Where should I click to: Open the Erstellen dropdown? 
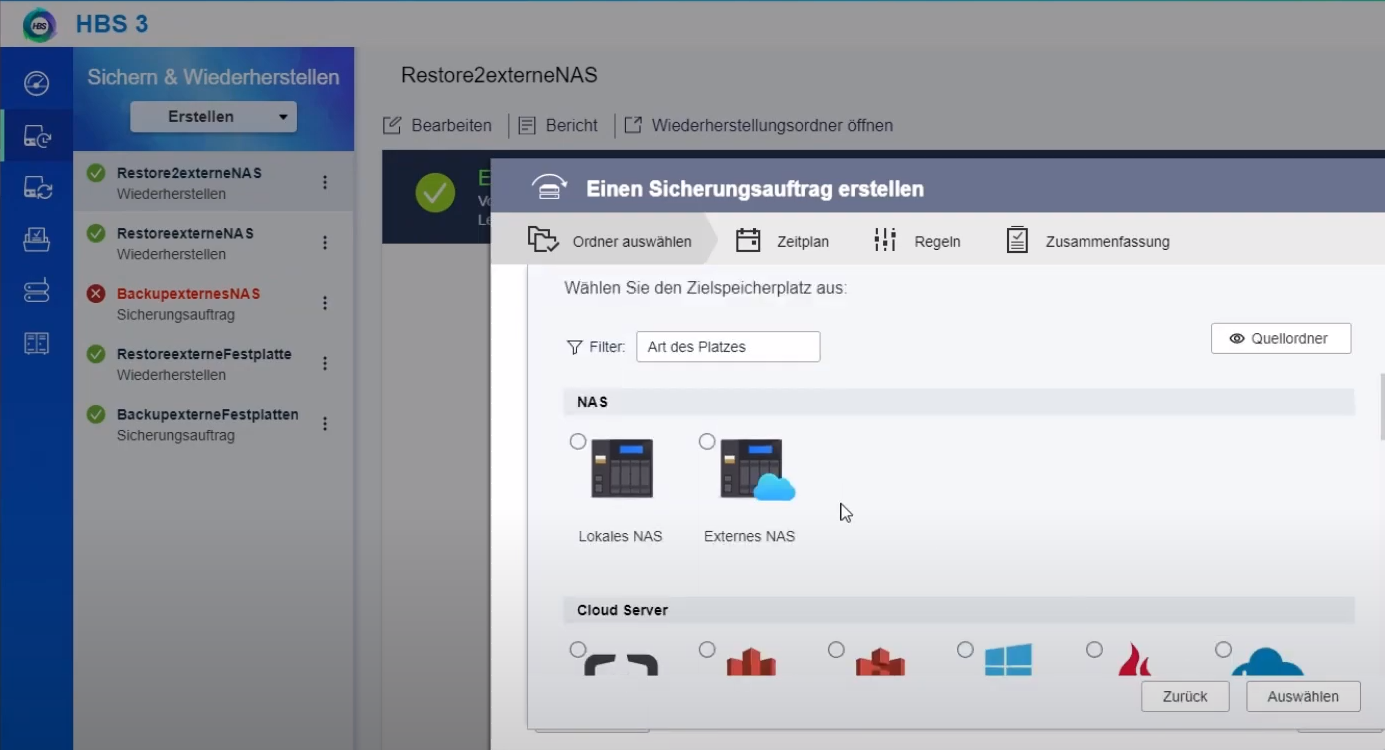click(214, 117)
